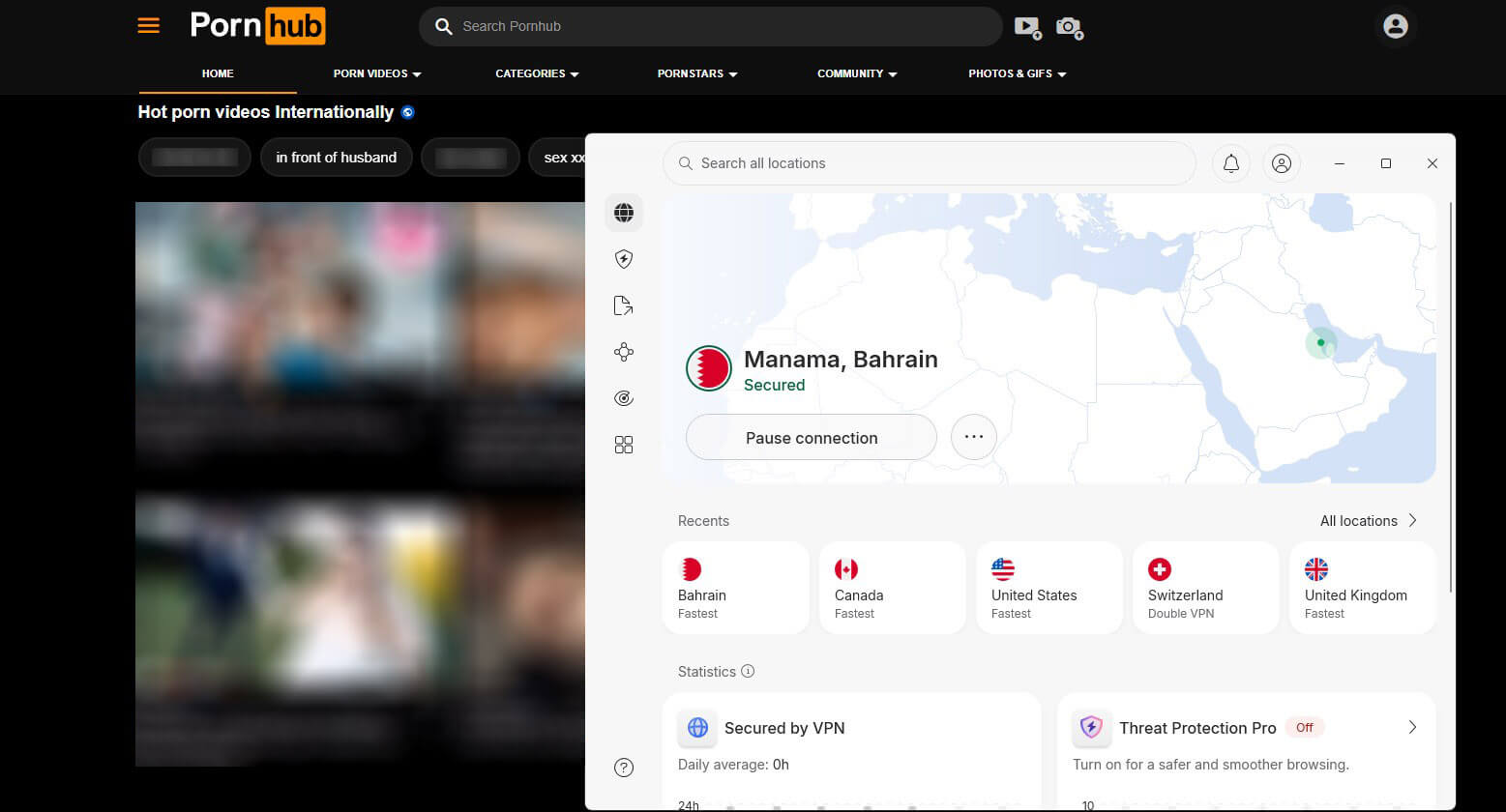This screenshot has height=812, width=1506.
Task: Click the Daily average: 0h text
Action: pos(733,765)
